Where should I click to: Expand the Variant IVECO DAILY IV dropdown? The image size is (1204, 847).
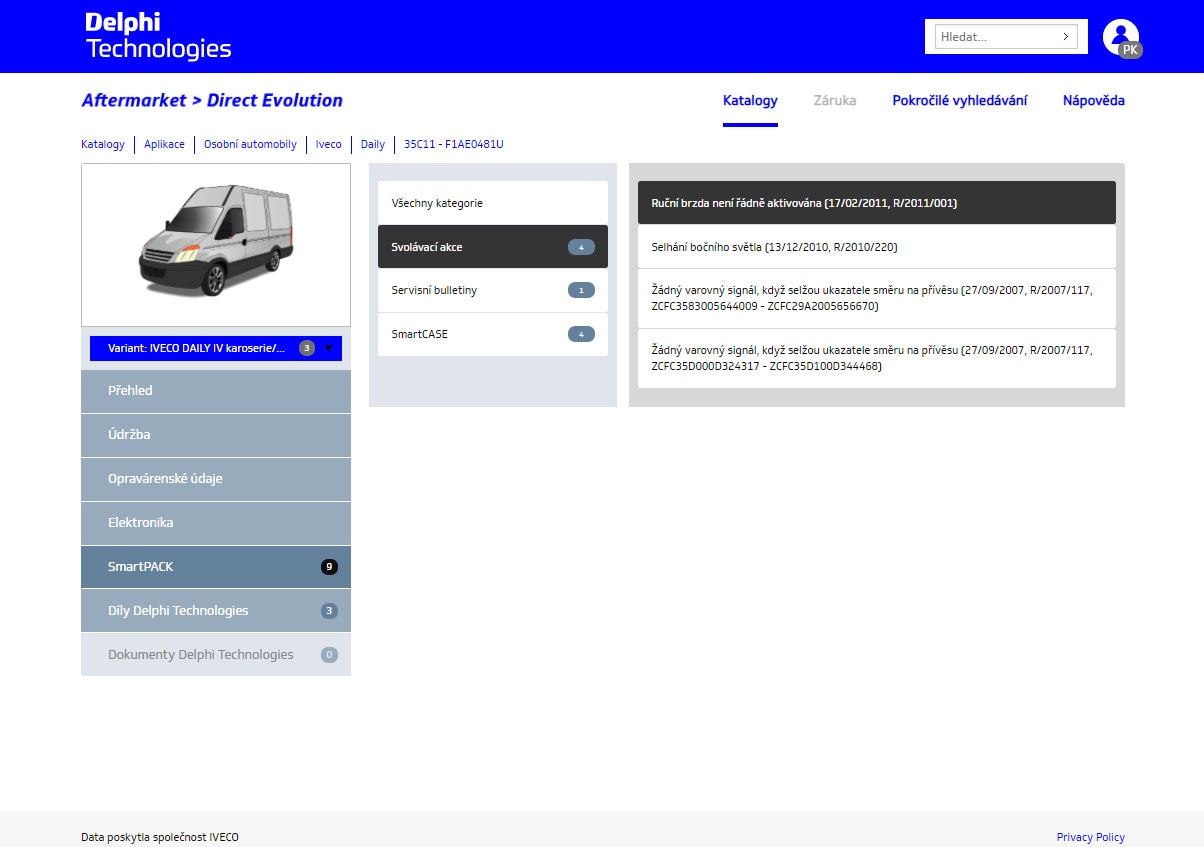pos(216,348)
